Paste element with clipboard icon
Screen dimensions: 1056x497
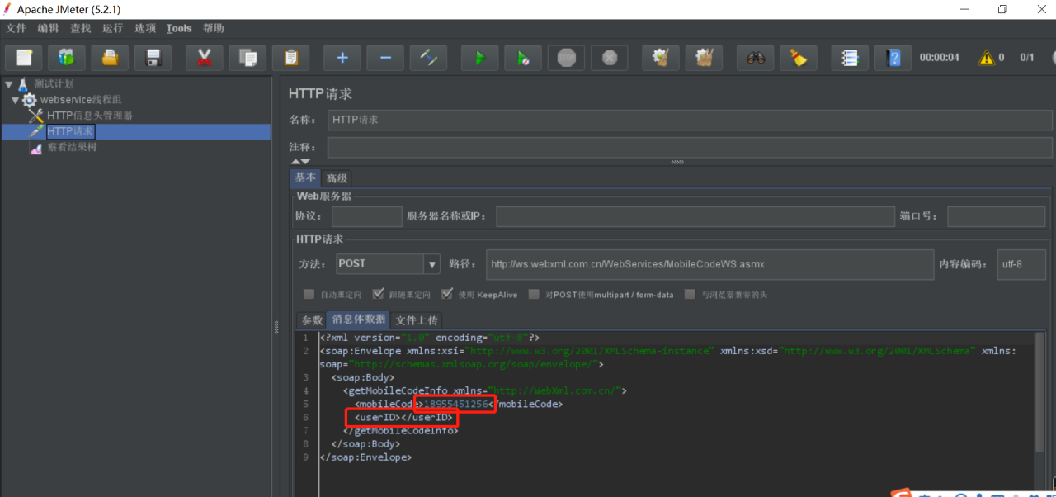pos(291,58)
